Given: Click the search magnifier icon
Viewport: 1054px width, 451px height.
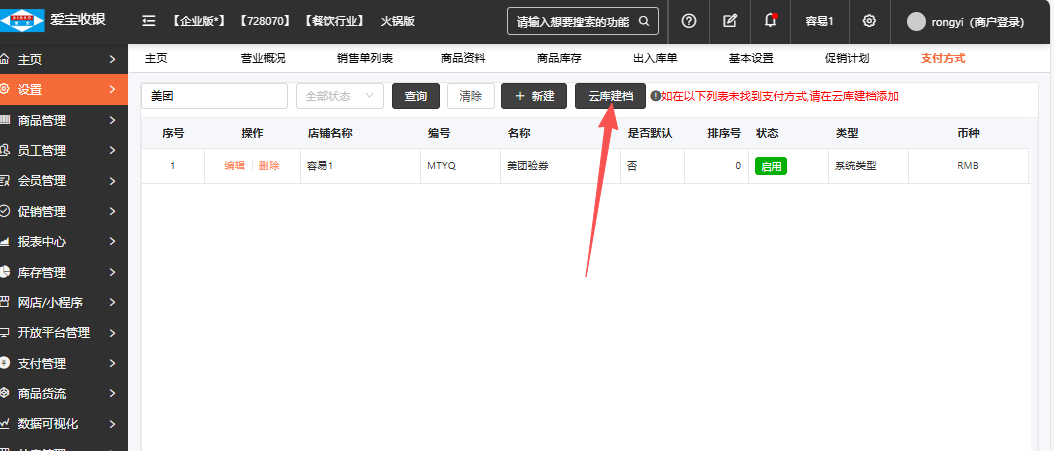Looking at the screenshot, I should [x=645, y=21].
